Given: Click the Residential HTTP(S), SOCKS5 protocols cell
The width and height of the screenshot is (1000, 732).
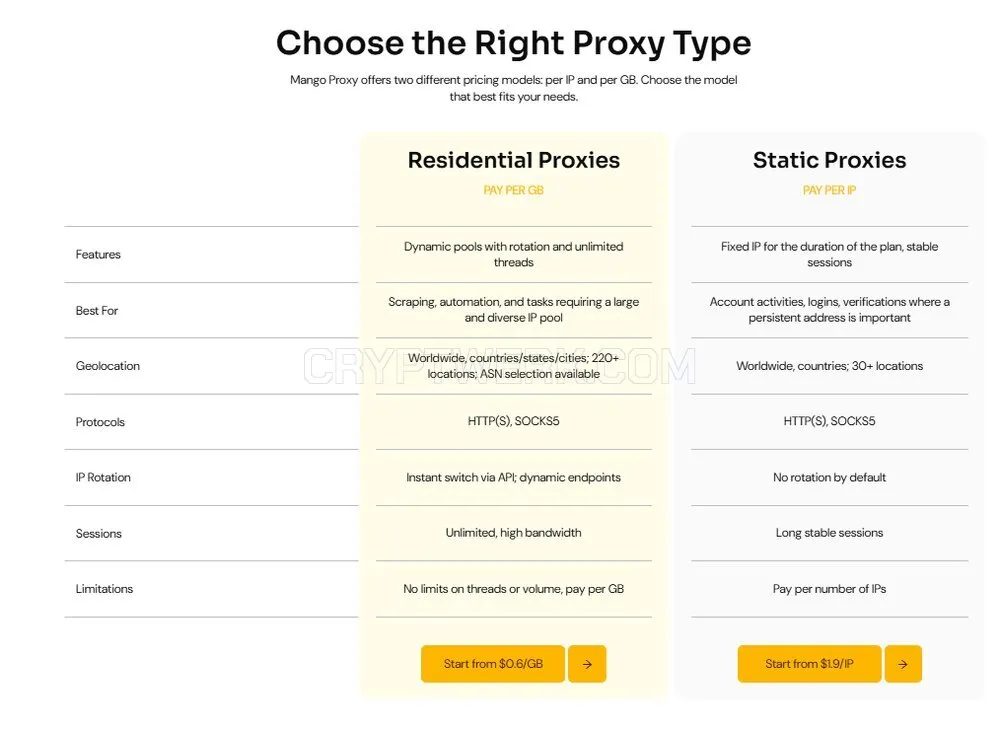Looking at the screenshot, I should tap(513, 421).
